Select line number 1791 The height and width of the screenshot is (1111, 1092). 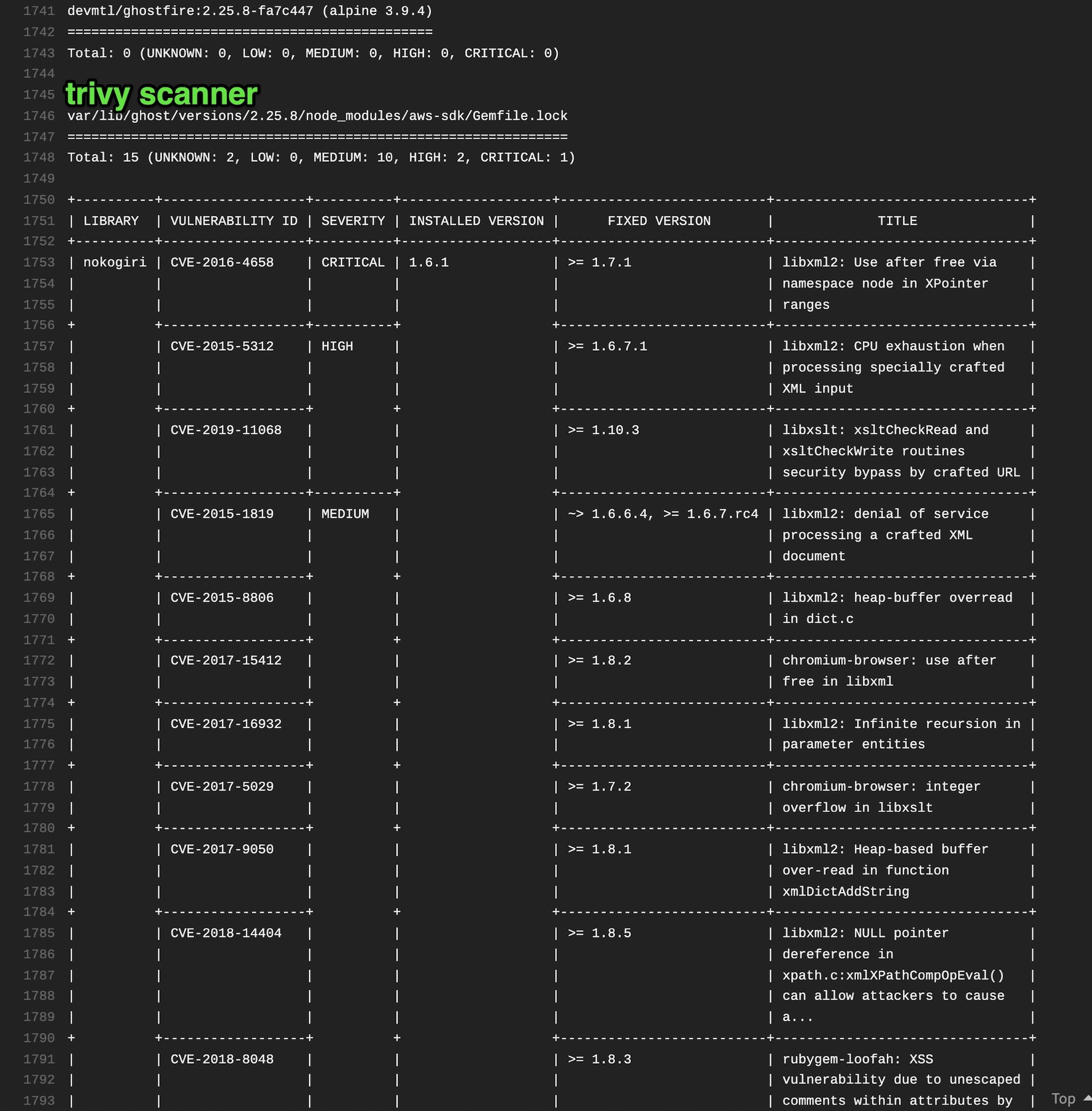39,1059
